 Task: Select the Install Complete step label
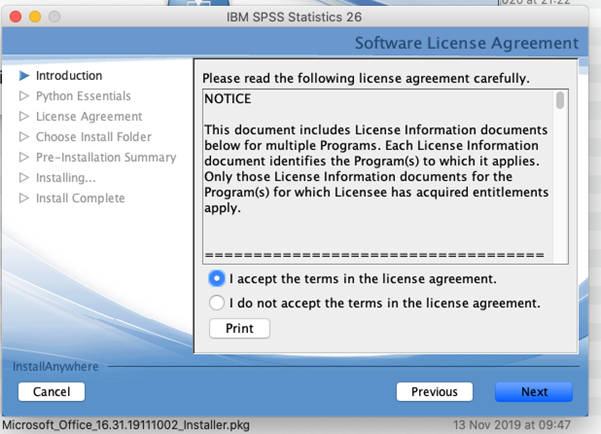[x=80, y=198]
